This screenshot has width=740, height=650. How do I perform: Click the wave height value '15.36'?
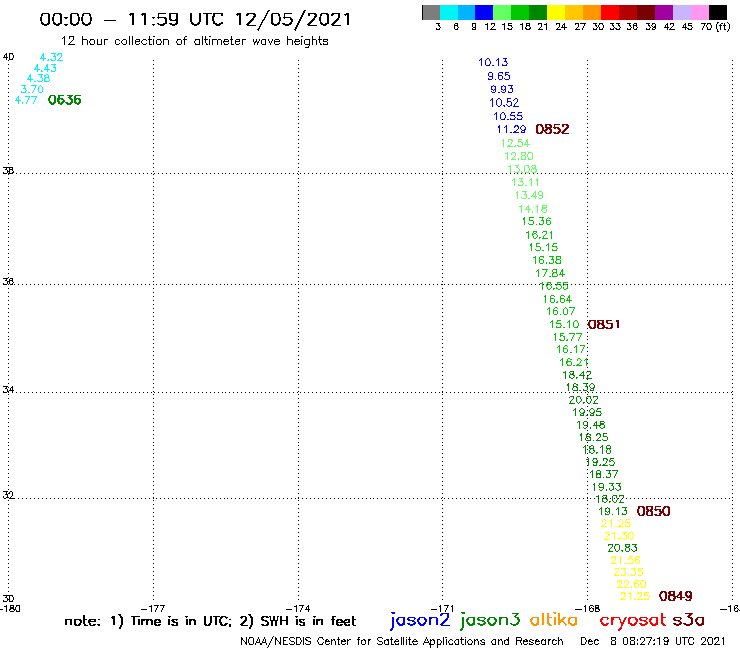pos(536,221)
